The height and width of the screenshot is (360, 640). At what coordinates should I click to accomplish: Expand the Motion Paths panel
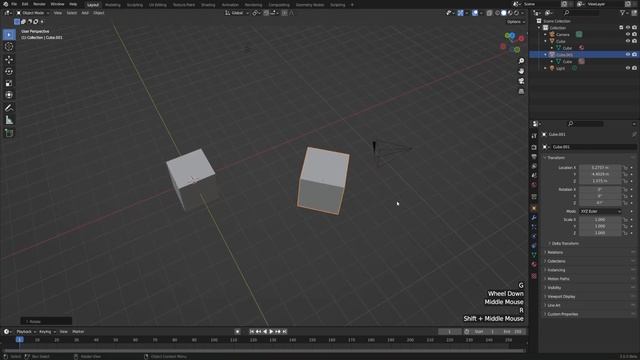point(558,279)
